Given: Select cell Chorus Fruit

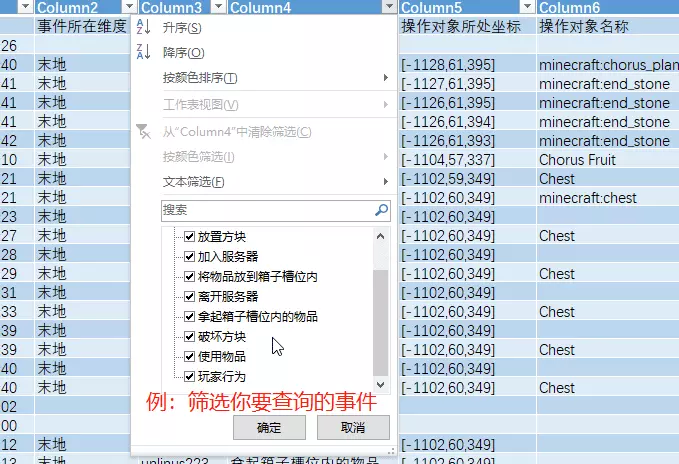Looking at the screenshot, I should [608, 160].
